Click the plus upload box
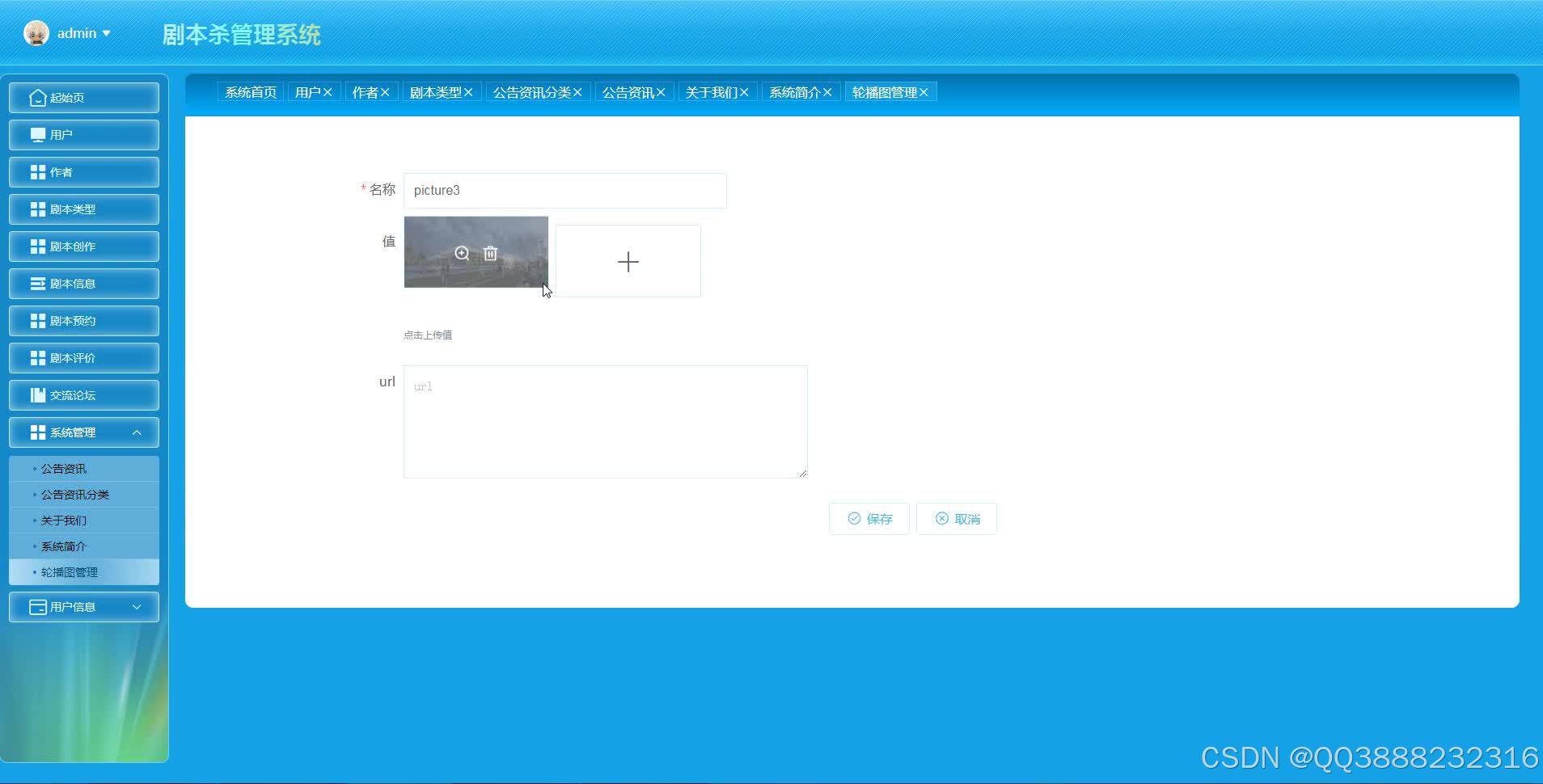Viewport: 1543px width, 784px height. pos(628,261)
